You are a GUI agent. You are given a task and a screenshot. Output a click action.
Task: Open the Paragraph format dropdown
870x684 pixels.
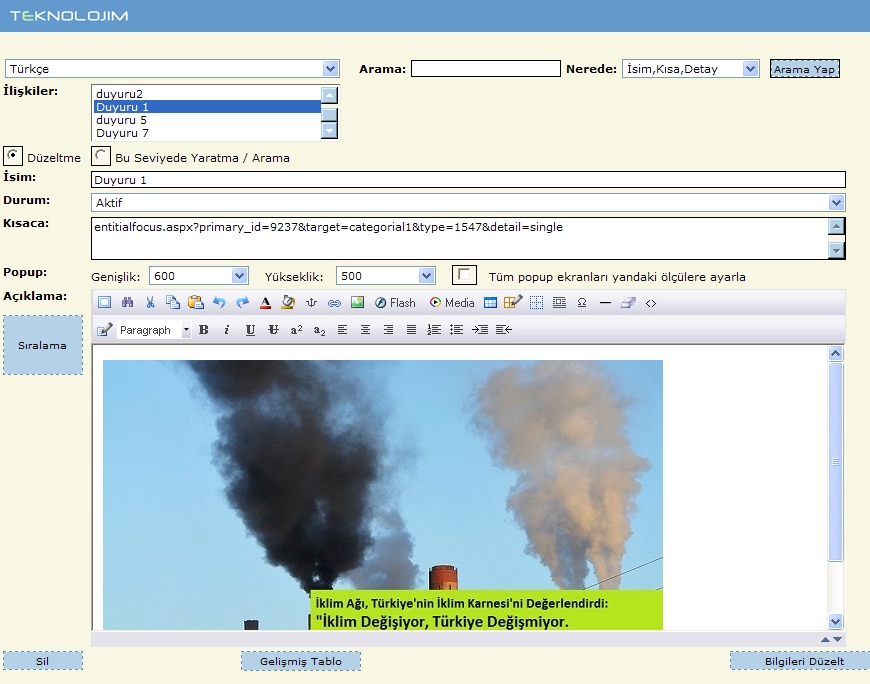pyautogui.click(x=154, y=330)
